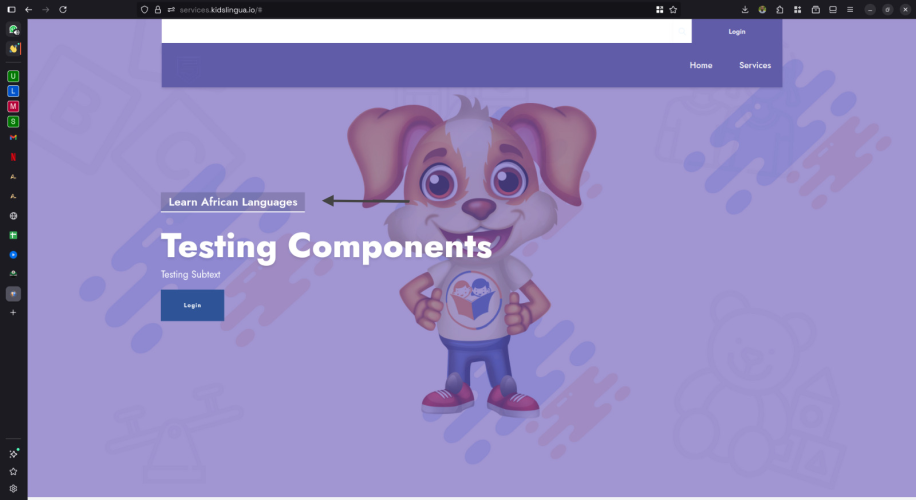Open the Netflix sidebar tab
This screenshot has width=916, height=500.
(13, 157)
